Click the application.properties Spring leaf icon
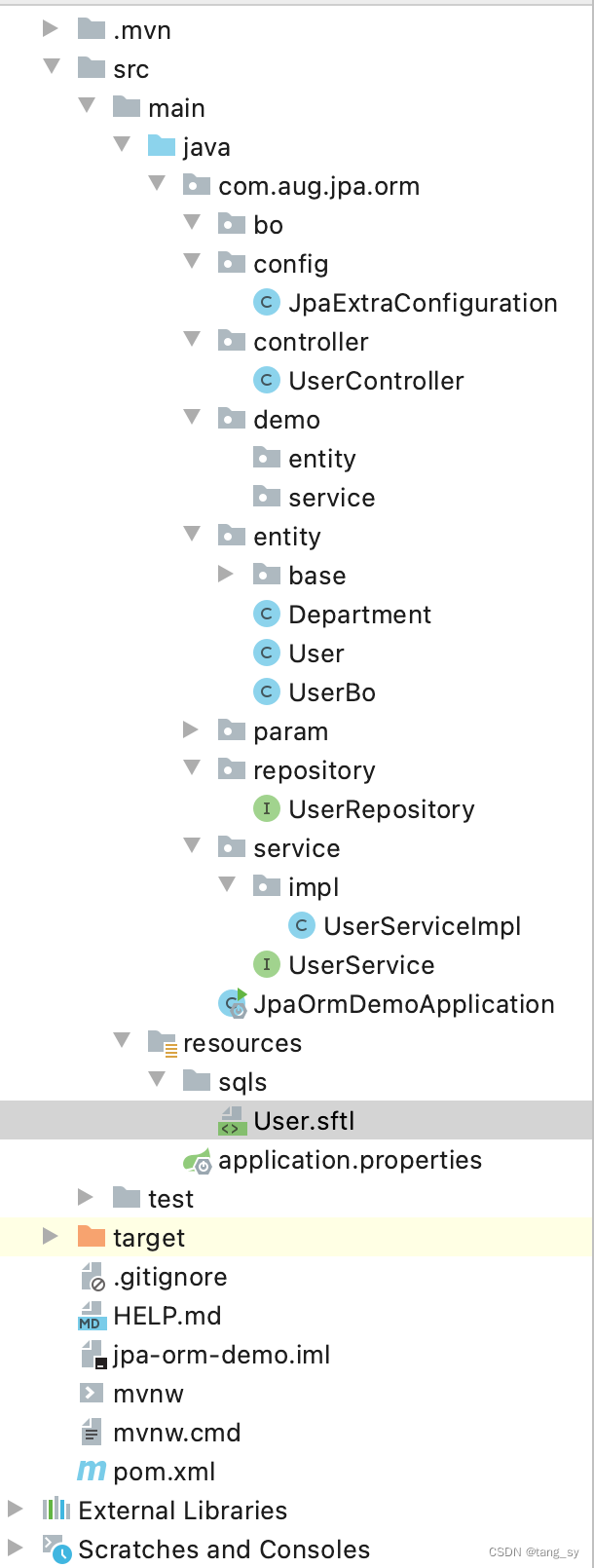594x1568 pixels. (x=198, y=1161)
